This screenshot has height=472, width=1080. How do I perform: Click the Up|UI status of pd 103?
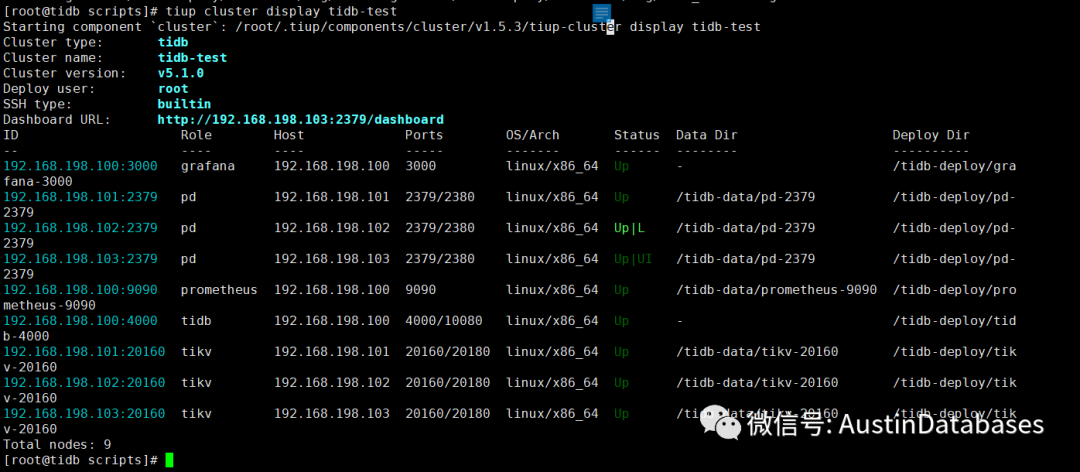633,259
